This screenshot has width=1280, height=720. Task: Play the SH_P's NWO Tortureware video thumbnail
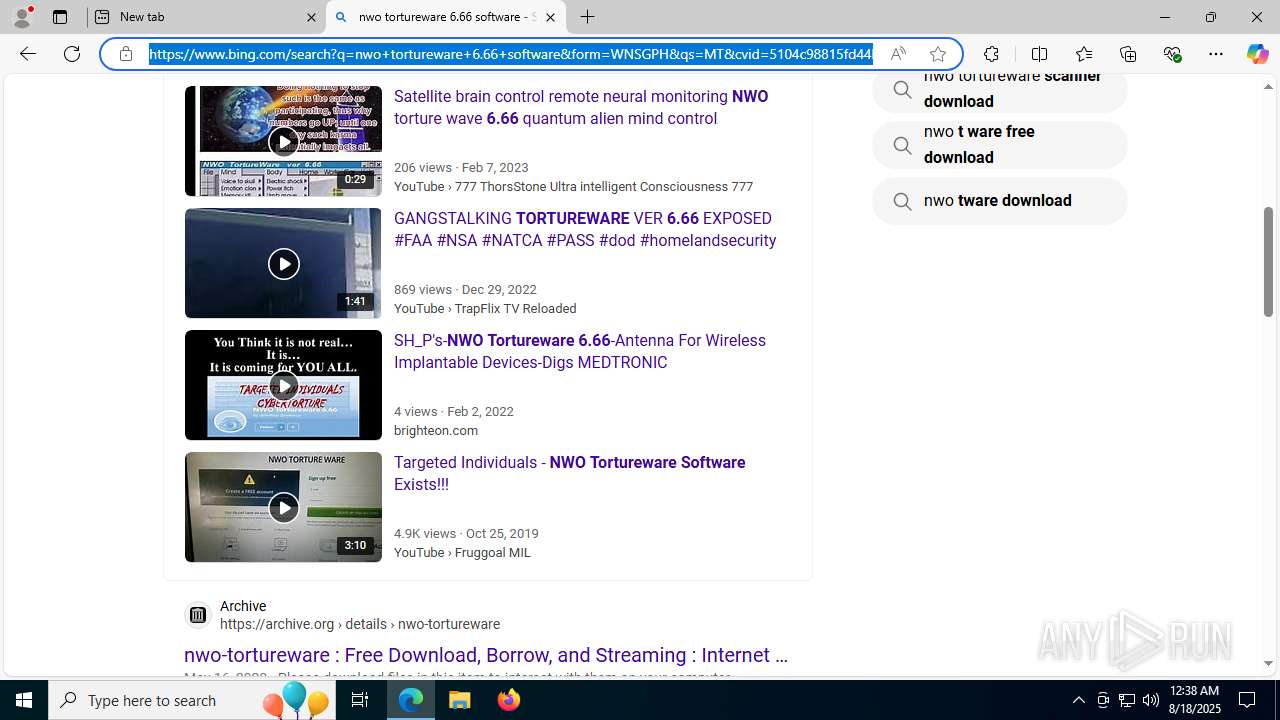coord(283,385)
